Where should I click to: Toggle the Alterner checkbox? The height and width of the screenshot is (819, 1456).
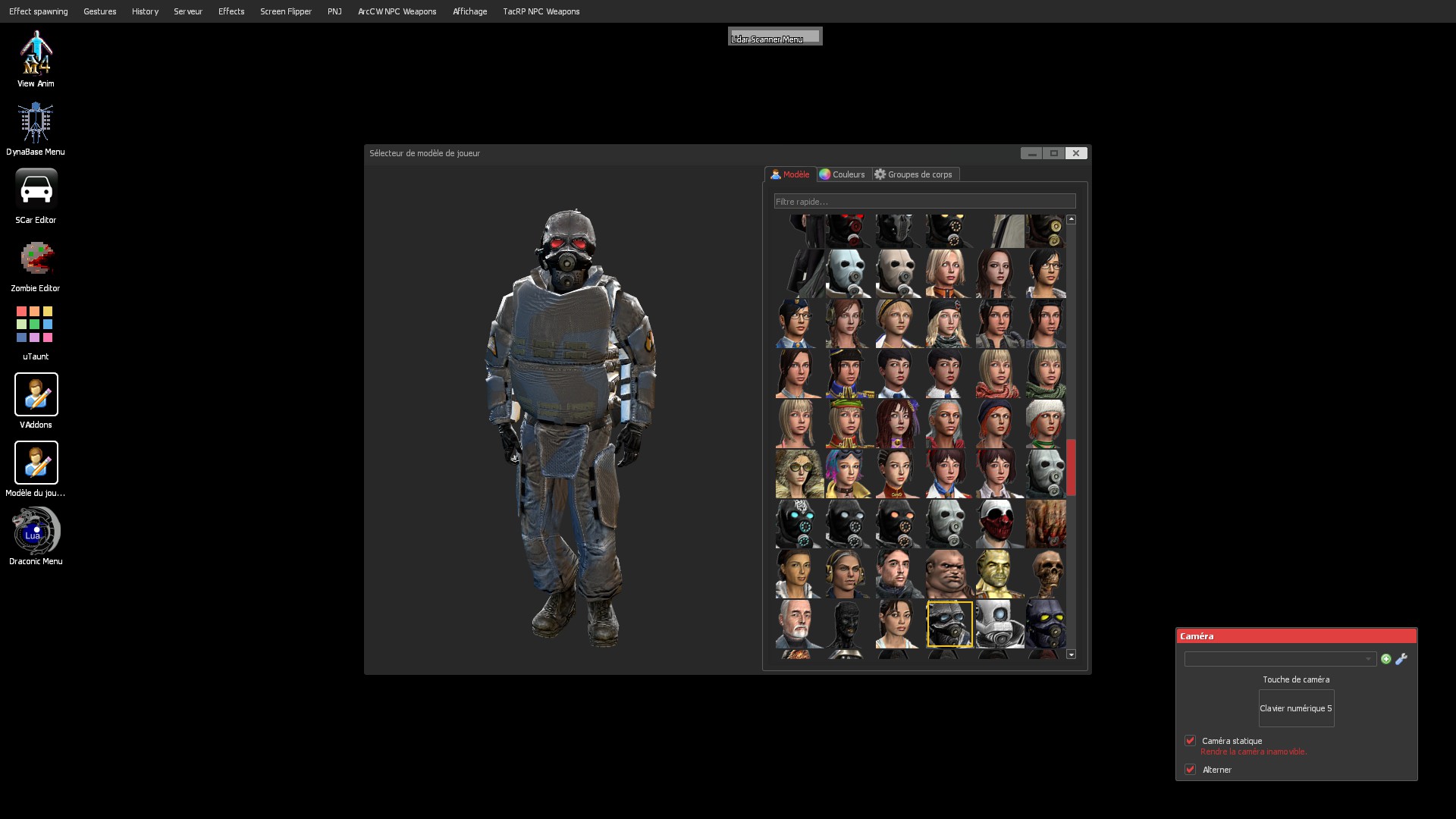[1190, 770]
